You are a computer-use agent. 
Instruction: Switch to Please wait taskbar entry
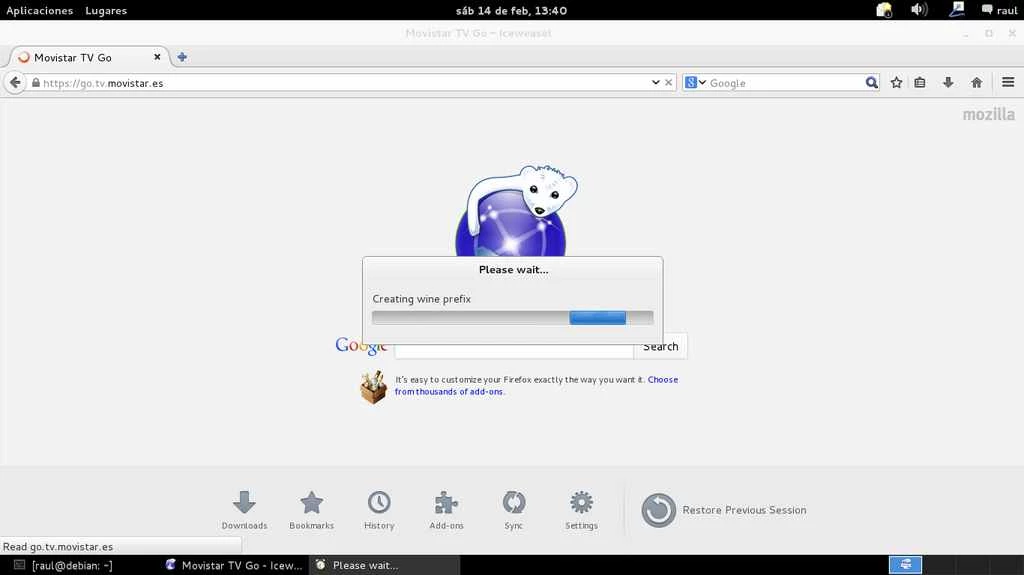(384, 565)
